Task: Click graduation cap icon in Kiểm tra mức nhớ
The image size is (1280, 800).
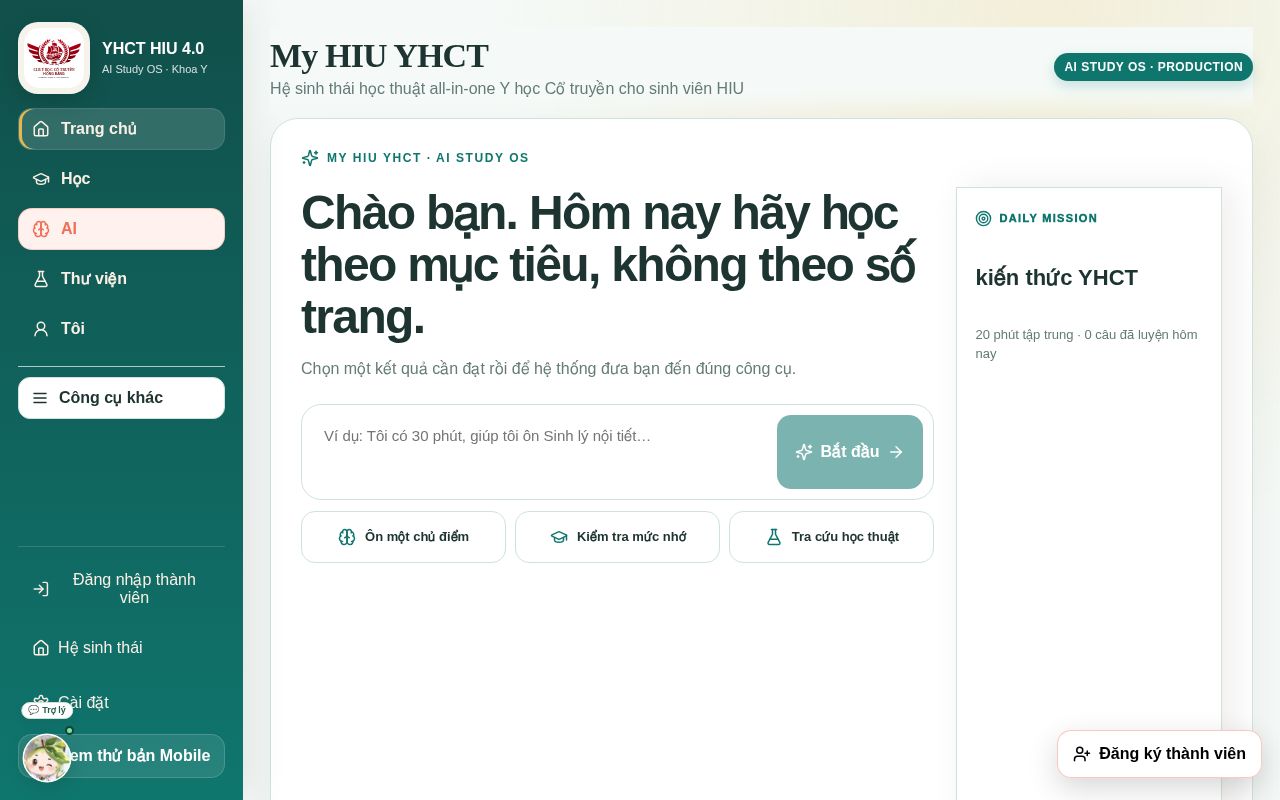Action: 559,537
